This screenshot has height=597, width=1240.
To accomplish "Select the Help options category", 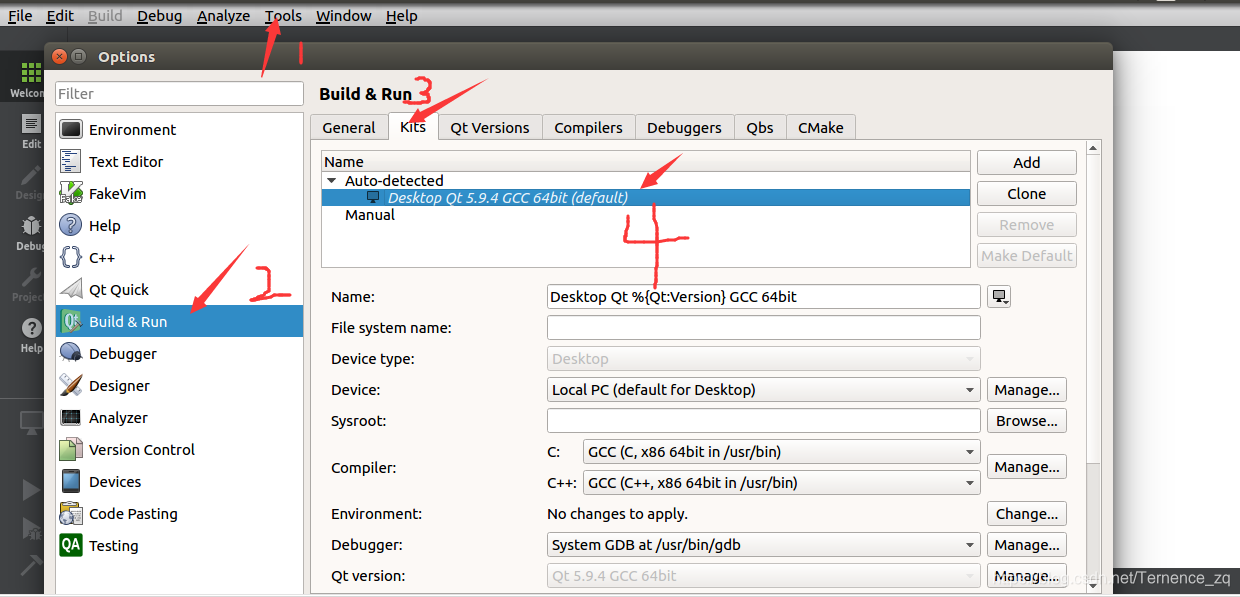I will tap(180, 226).
